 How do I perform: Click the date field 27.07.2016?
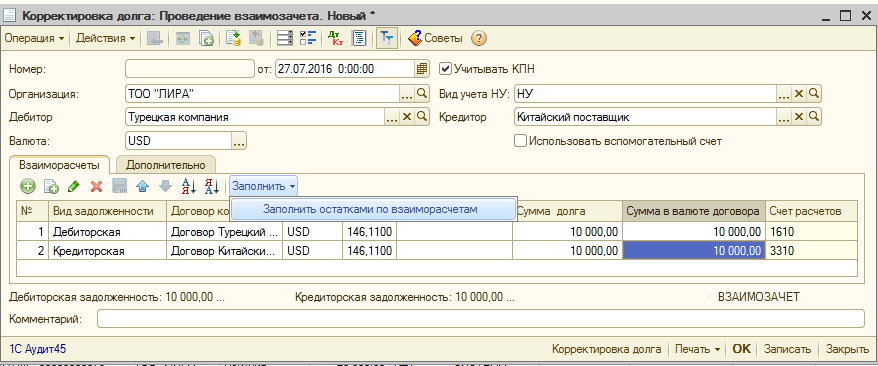click(x=345, y=69)
